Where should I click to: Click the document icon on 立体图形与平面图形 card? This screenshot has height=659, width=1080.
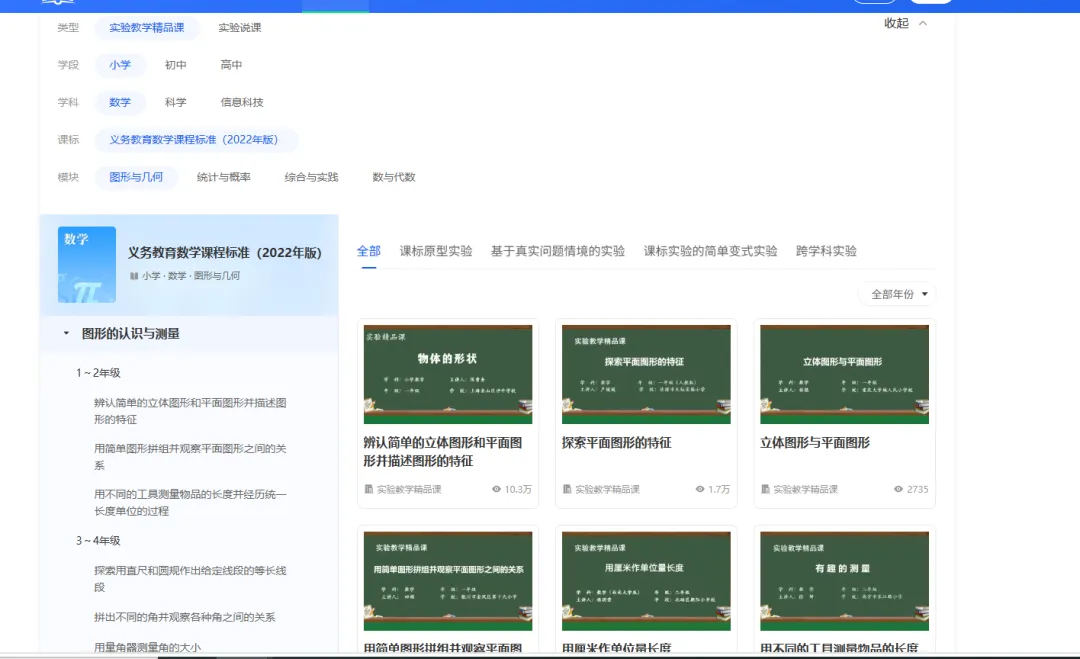765,489
